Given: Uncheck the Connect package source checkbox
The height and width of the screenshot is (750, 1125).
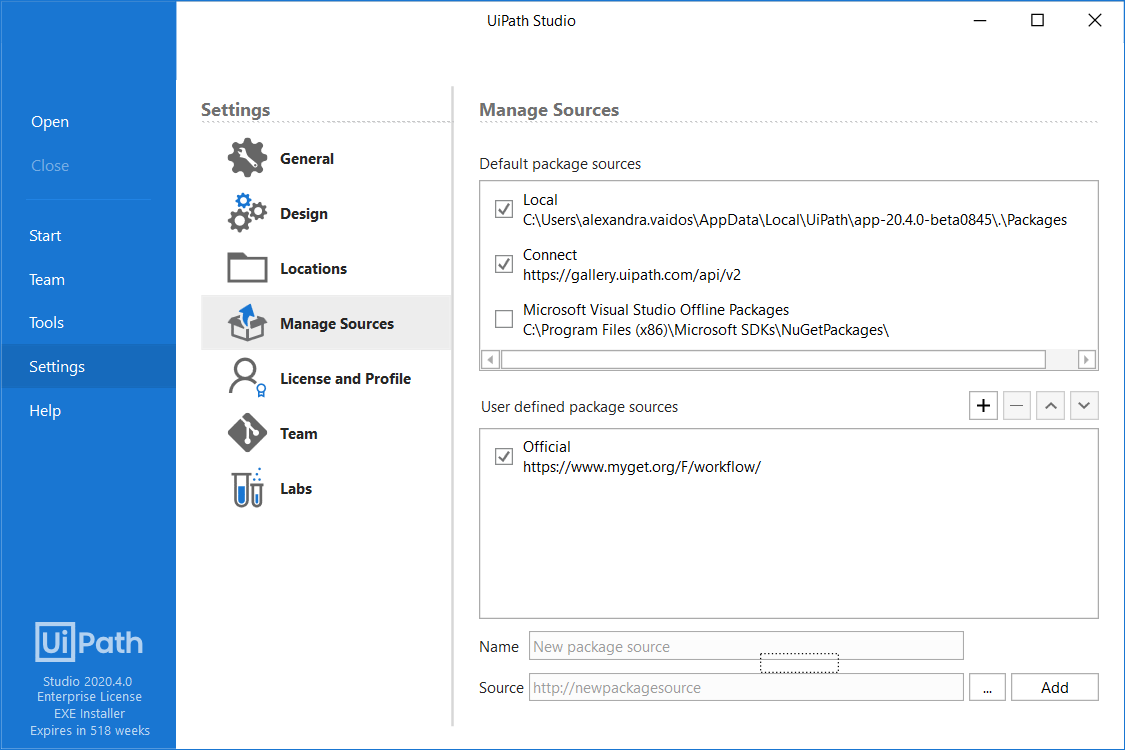Looking at the screenshot, I should click(504, 264).
